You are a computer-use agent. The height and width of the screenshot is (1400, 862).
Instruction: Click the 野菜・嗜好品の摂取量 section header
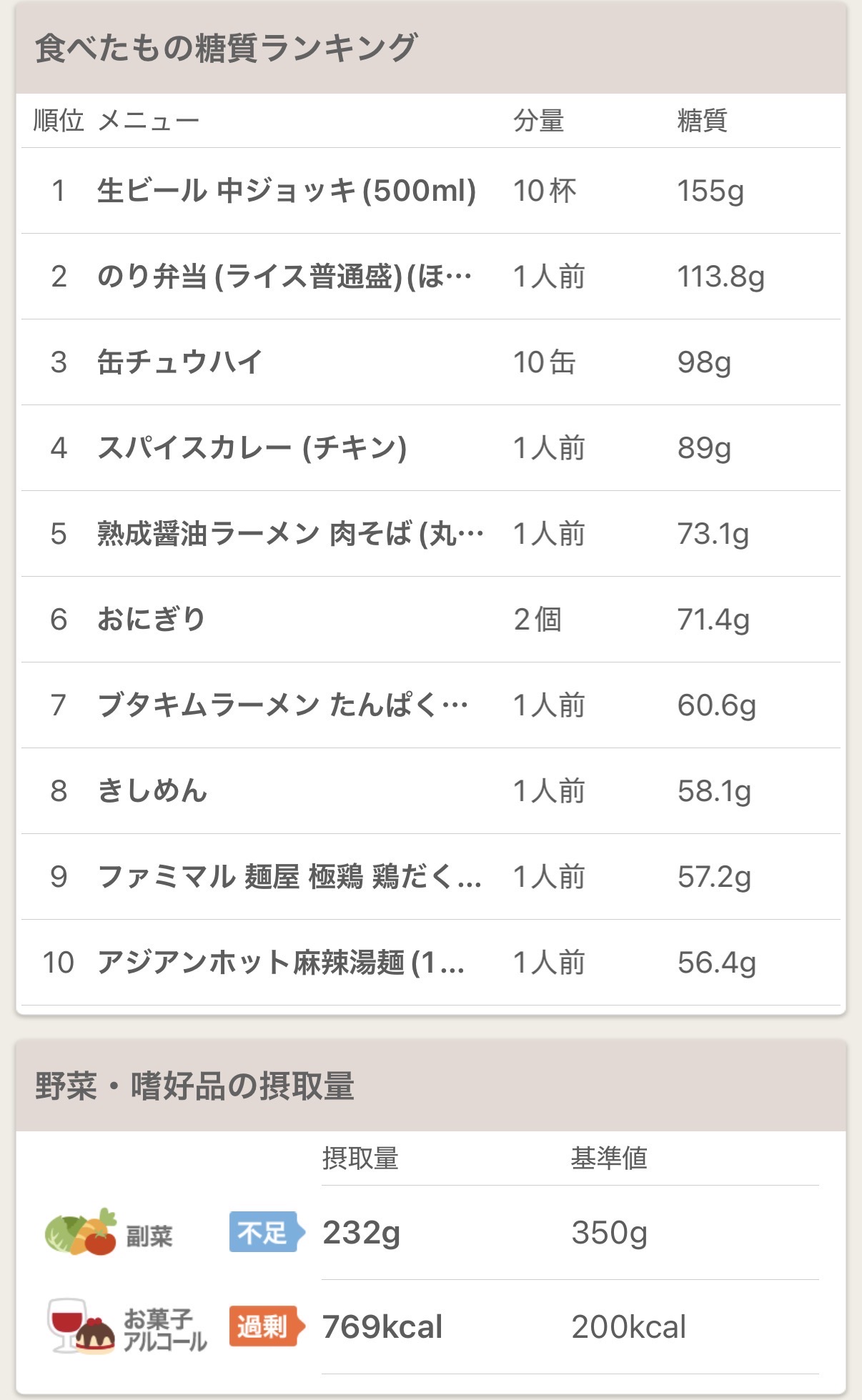194,1086
